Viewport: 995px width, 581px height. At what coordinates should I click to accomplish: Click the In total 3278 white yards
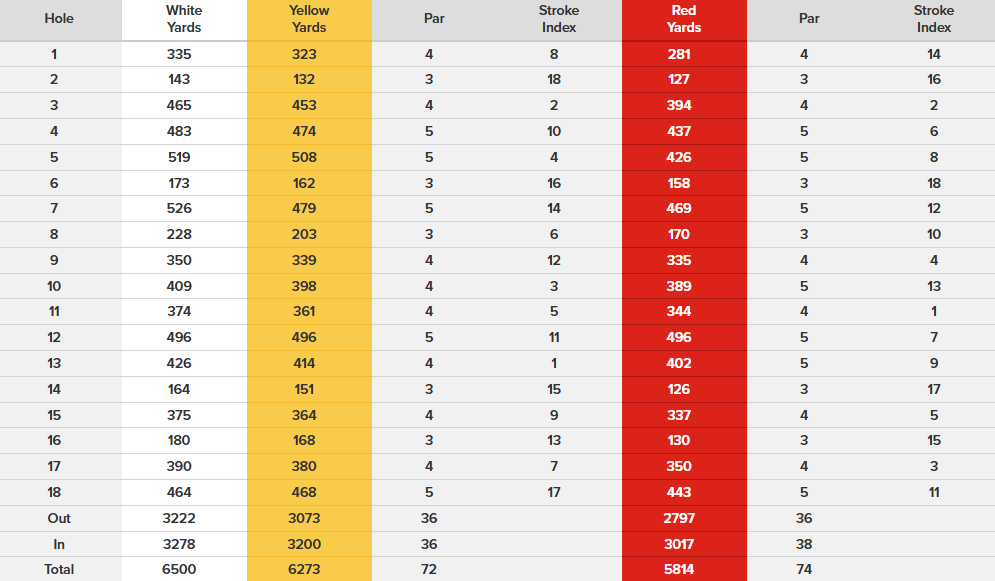click(179, 545)
